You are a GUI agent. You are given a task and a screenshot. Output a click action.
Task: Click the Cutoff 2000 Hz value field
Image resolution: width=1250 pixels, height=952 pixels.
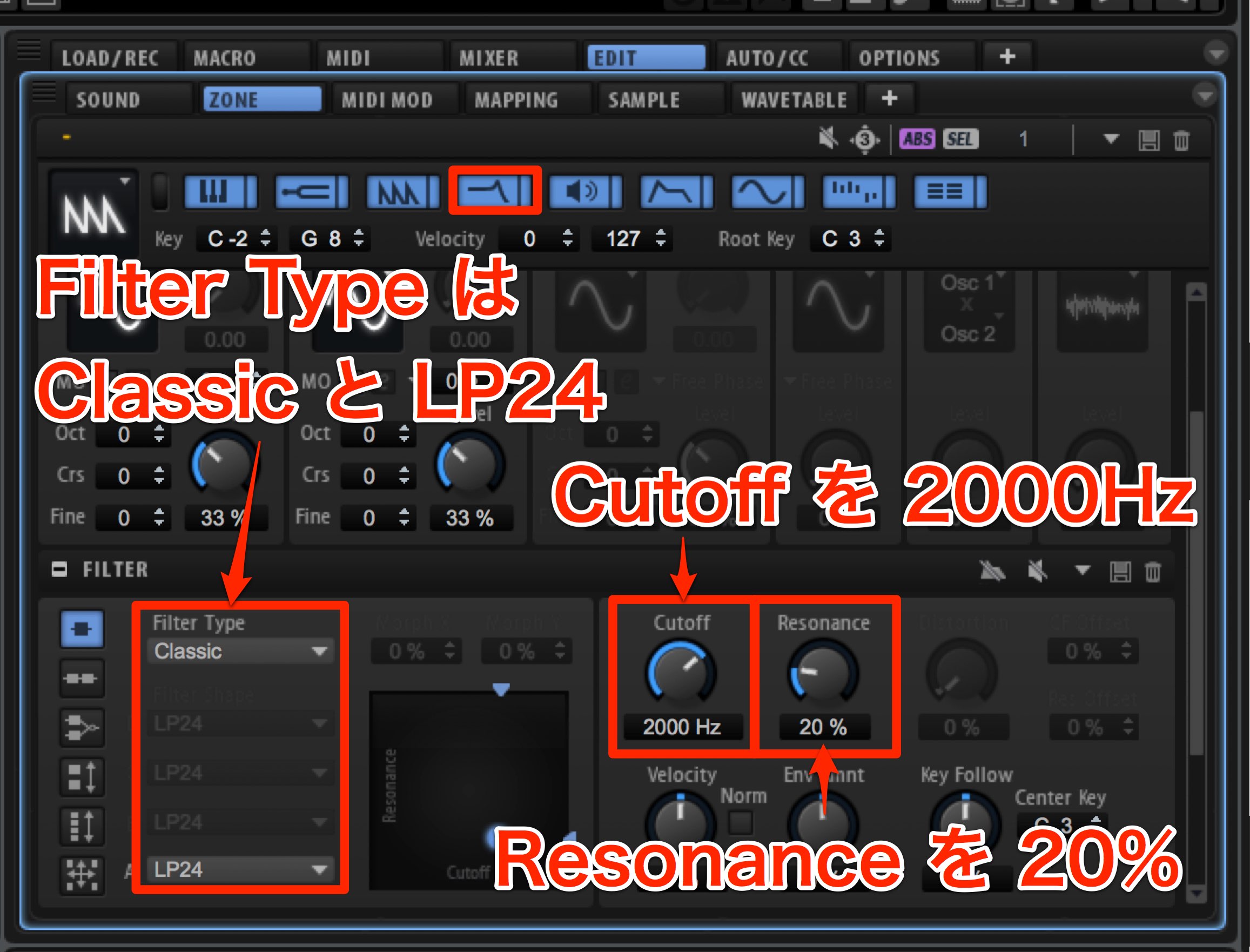click(682, 727)
